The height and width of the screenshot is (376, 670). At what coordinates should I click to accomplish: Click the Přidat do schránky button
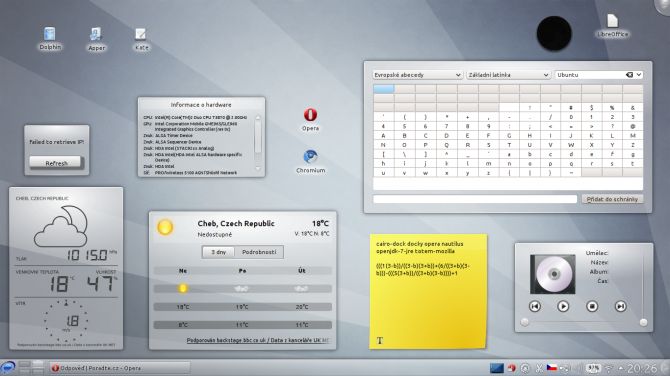(x=612, y=199)
